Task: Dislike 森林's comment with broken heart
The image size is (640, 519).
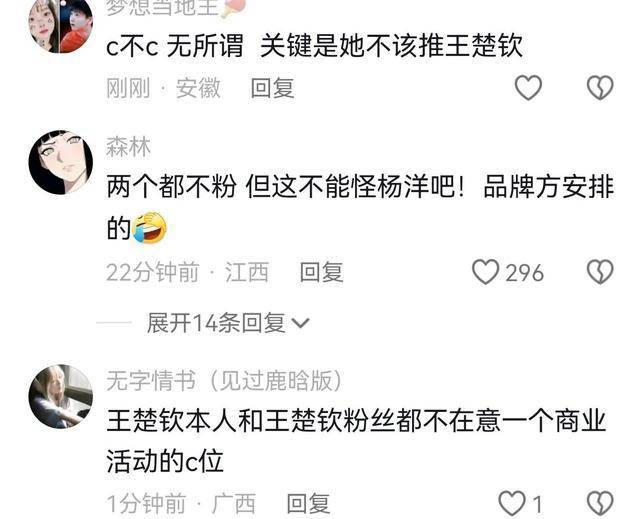Action: coord(600,272)
